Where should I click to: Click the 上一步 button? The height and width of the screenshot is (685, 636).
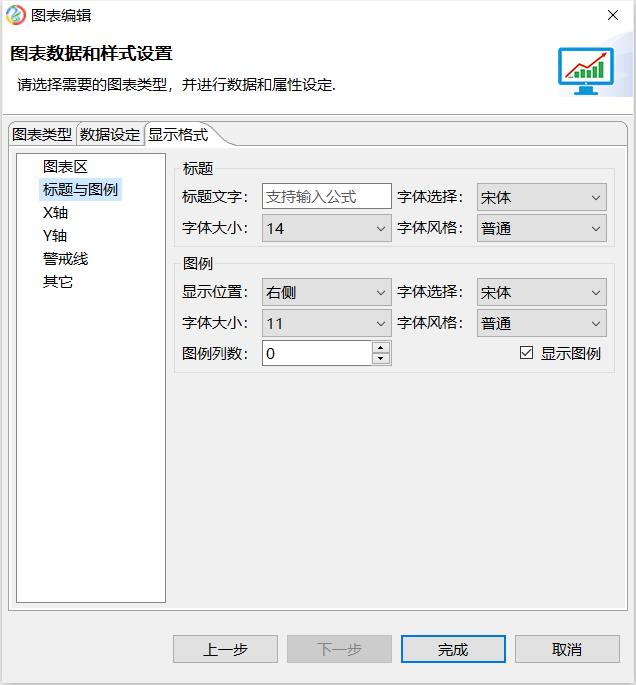[225, 649]
